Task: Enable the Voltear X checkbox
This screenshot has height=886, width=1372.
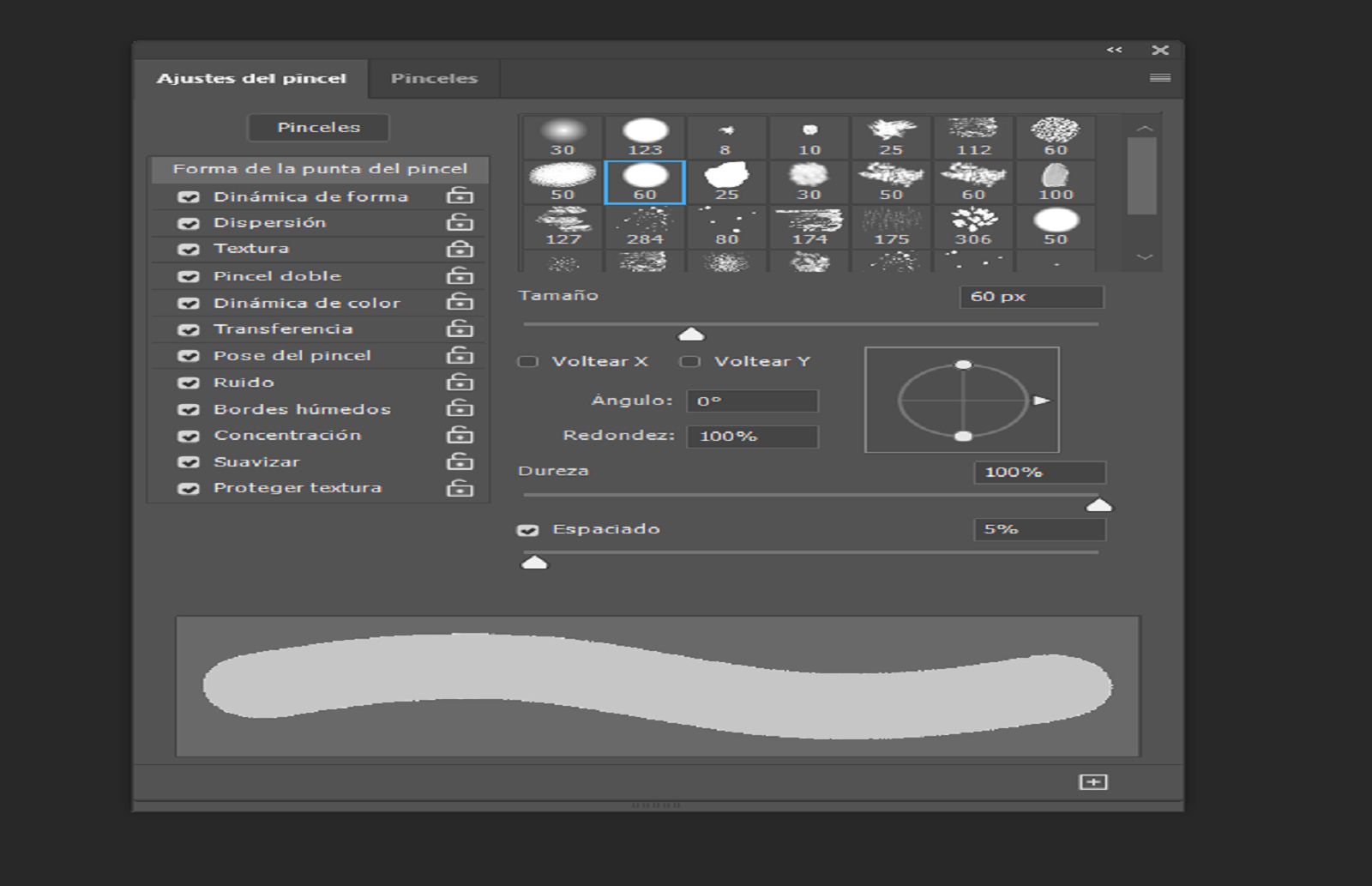Action: [527, 362]
